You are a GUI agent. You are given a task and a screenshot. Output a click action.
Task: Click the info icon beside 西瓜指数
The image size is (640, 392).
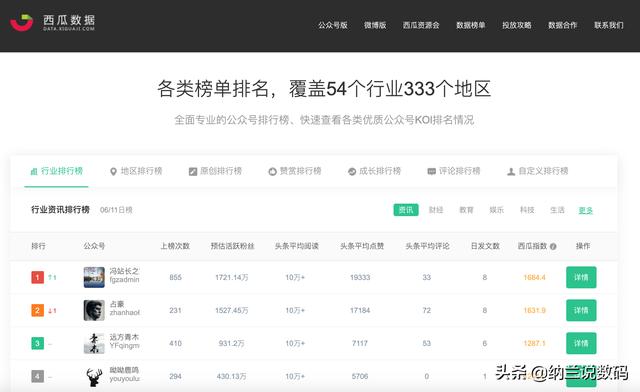click(553, 246)
